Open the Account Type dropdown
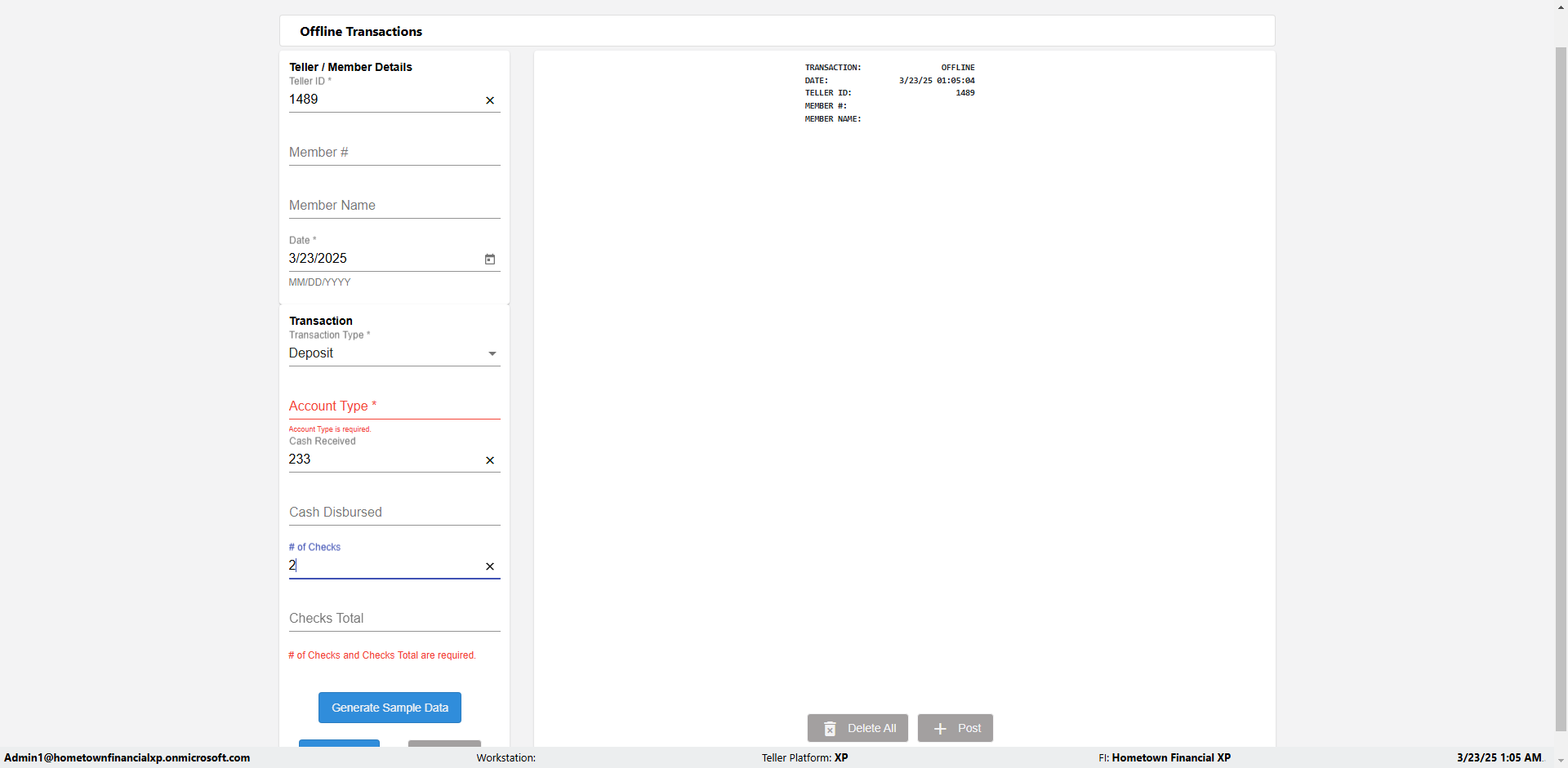The height and width of the screenshot is (768, 1568). 394,406
